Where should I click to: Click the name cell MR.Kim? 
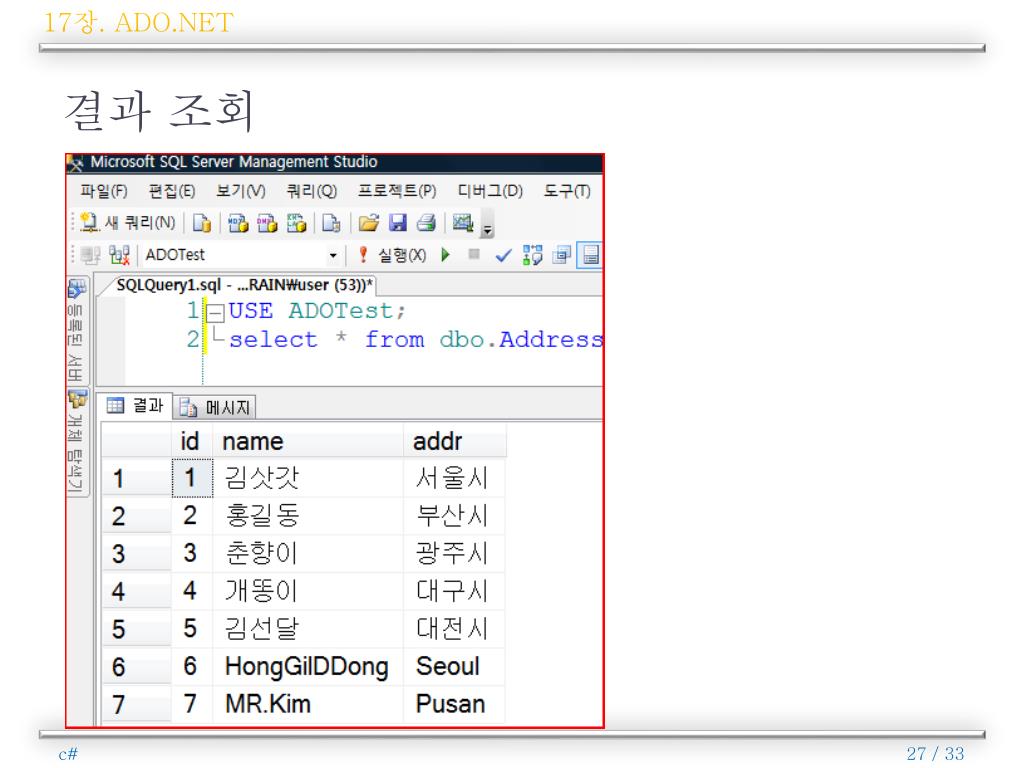coord(308,704)
